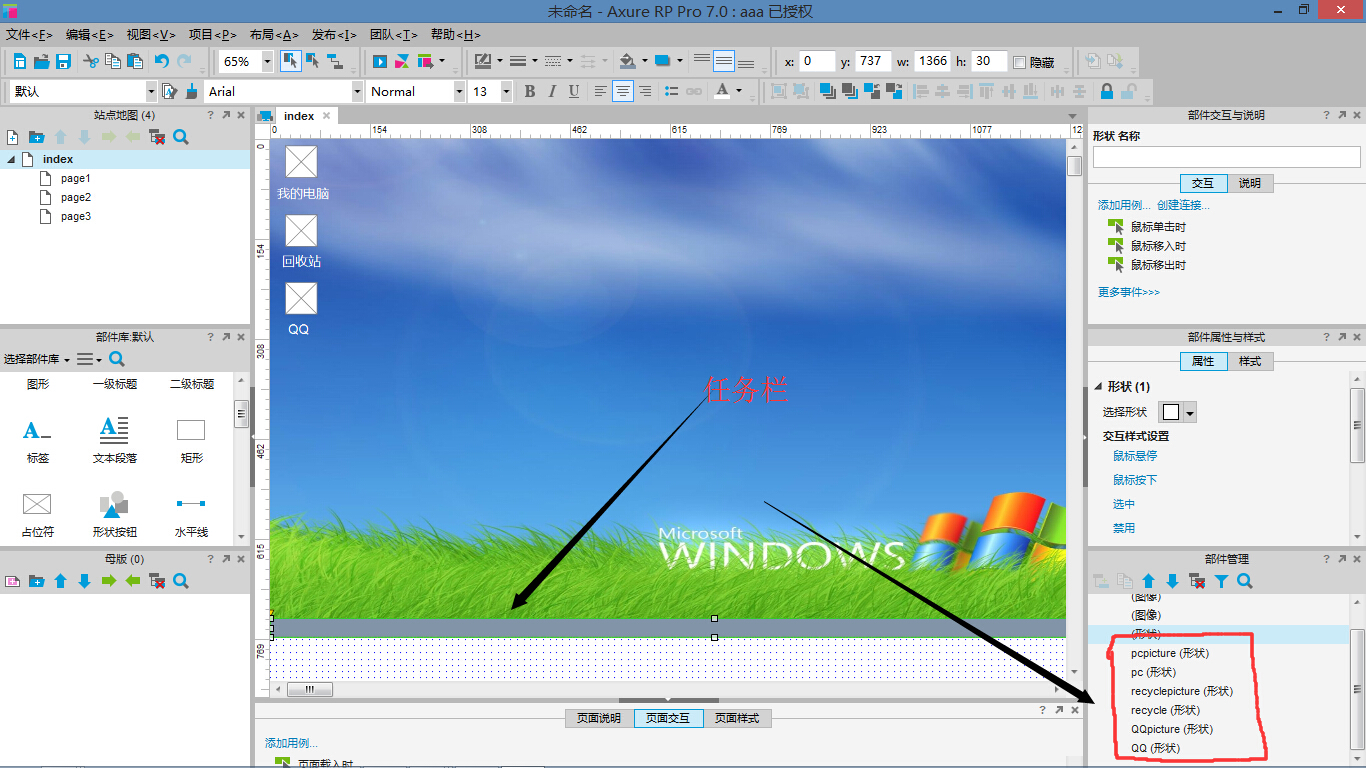
Task: Cut selection with the scissors icon
Action: [x=91, y=62]
